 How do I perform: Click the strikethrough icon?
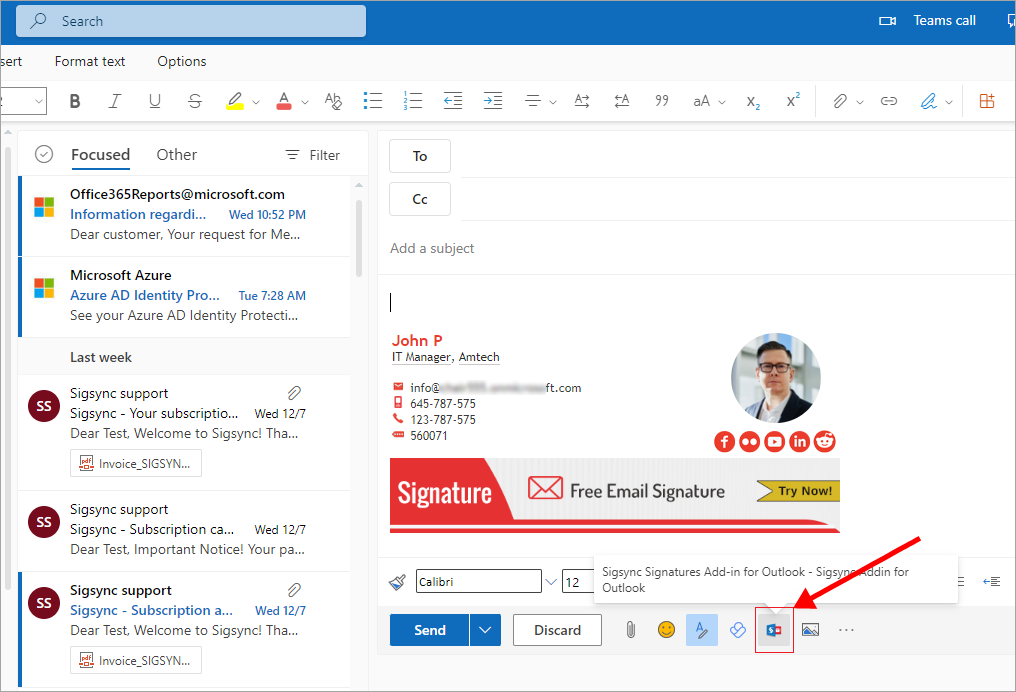(195, 101)
